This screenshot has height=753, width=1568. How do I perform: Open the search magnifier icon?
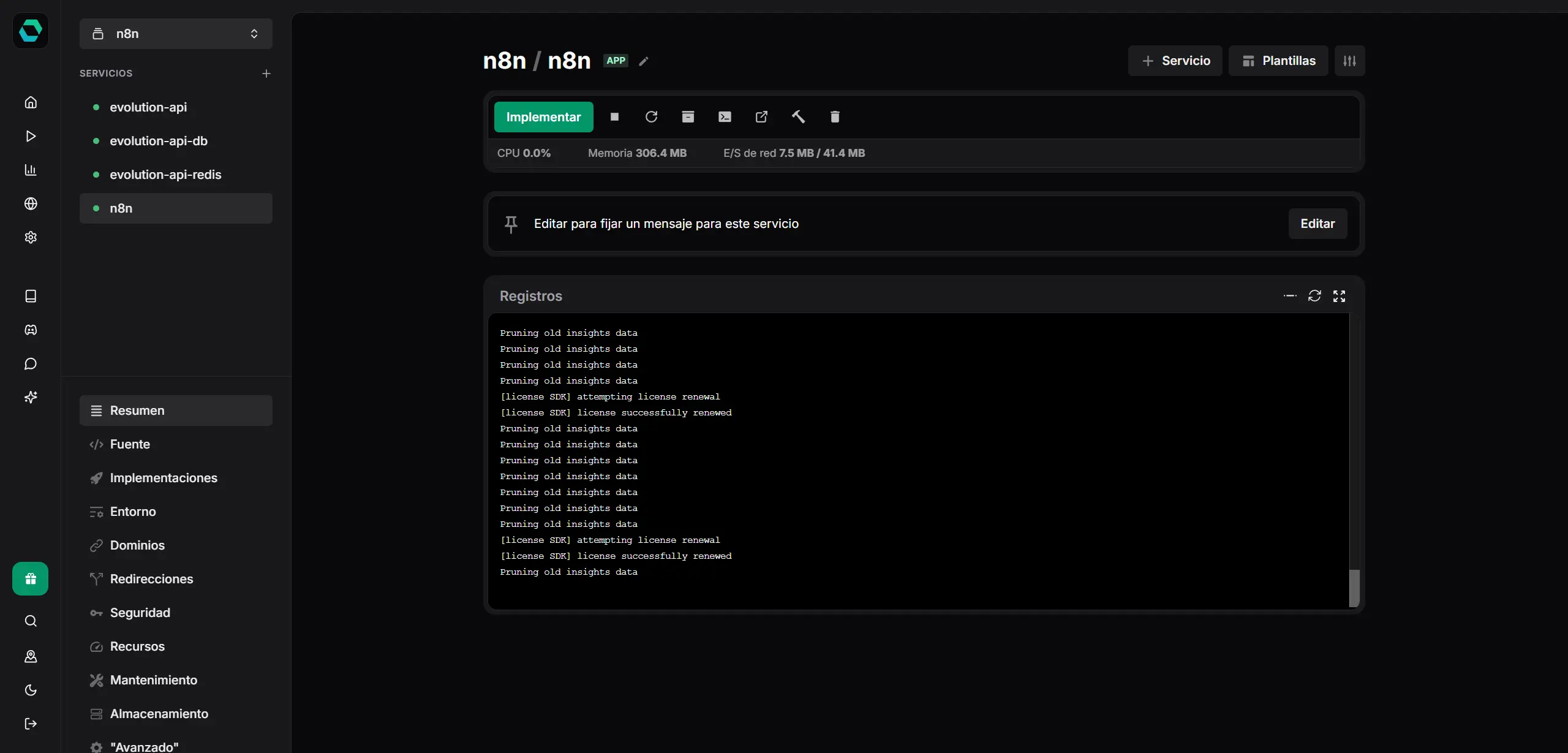click(x=31, y=621)
